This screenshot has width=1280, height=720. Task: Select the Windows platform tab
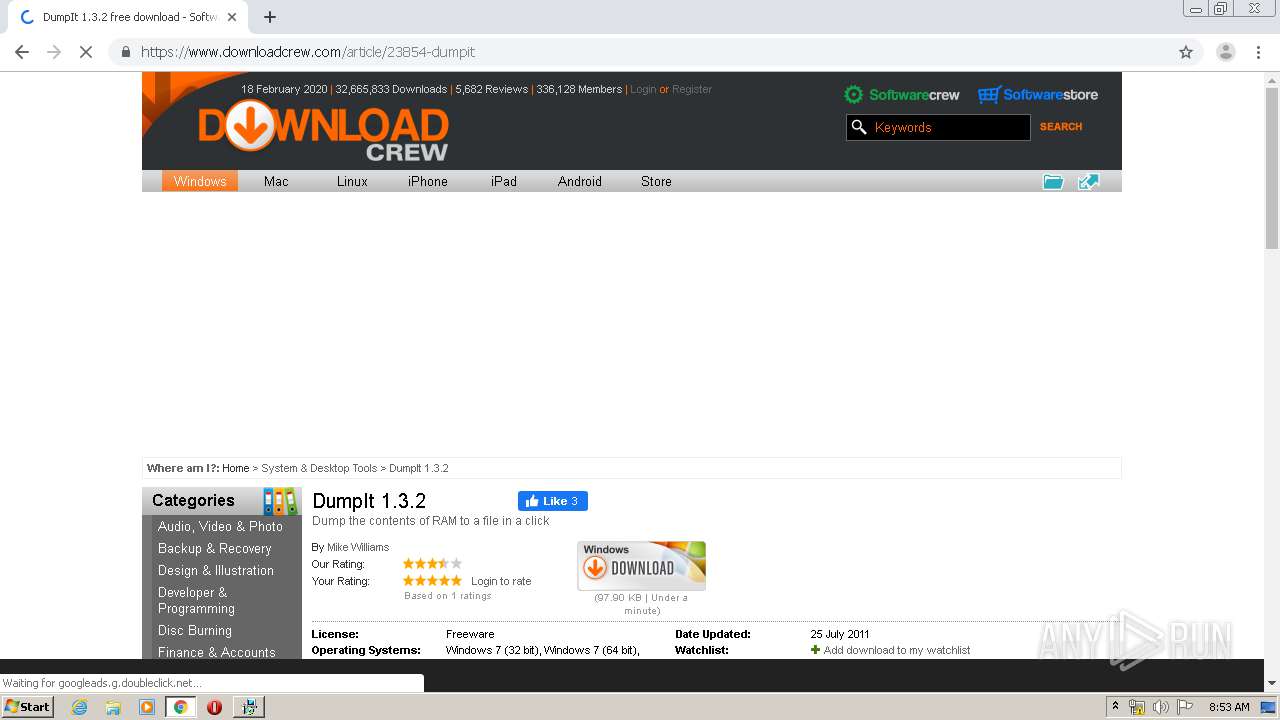[200, 181]
